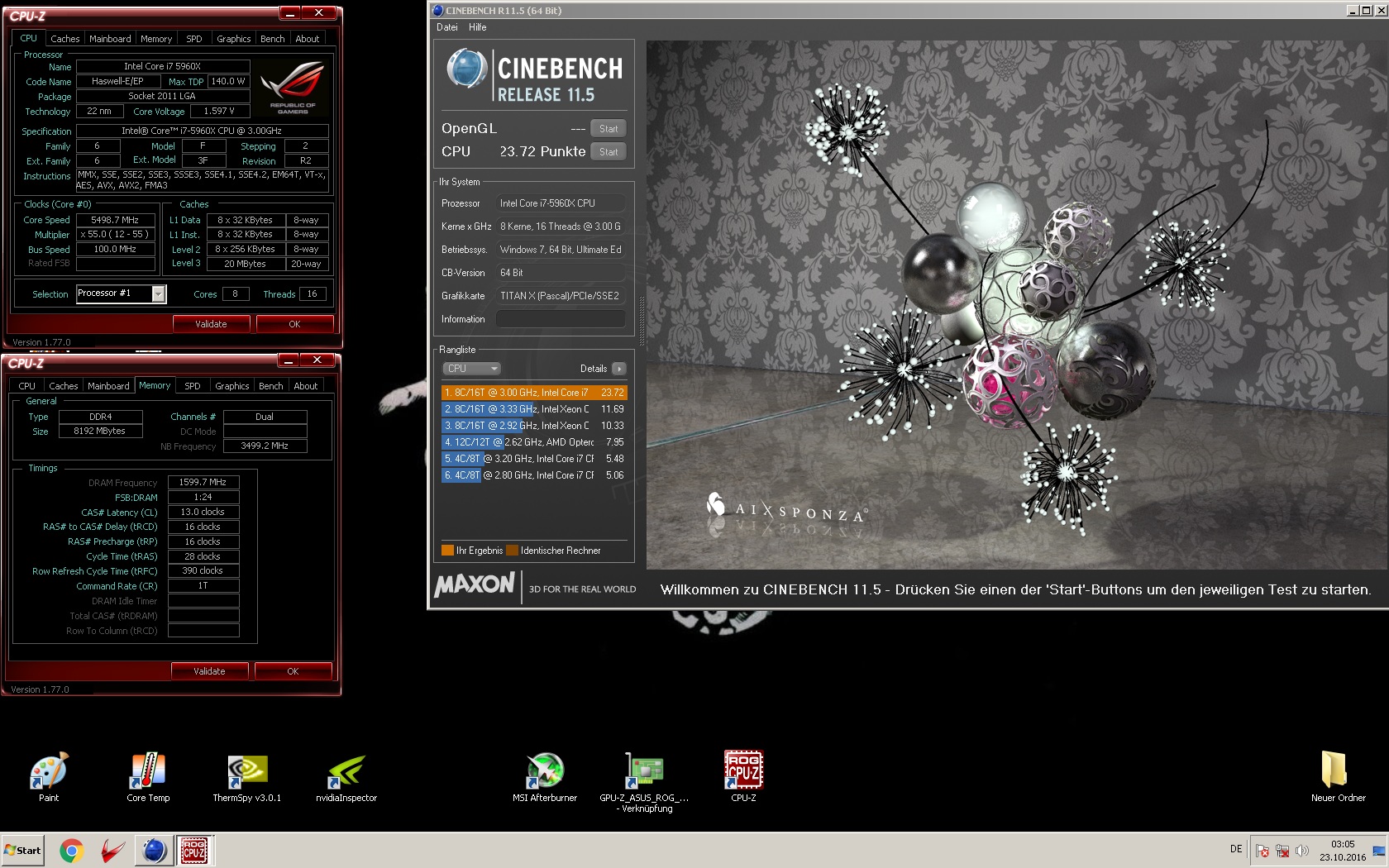
Task: Open the Paint desktop shortcut
Action: tap(49, 777)
